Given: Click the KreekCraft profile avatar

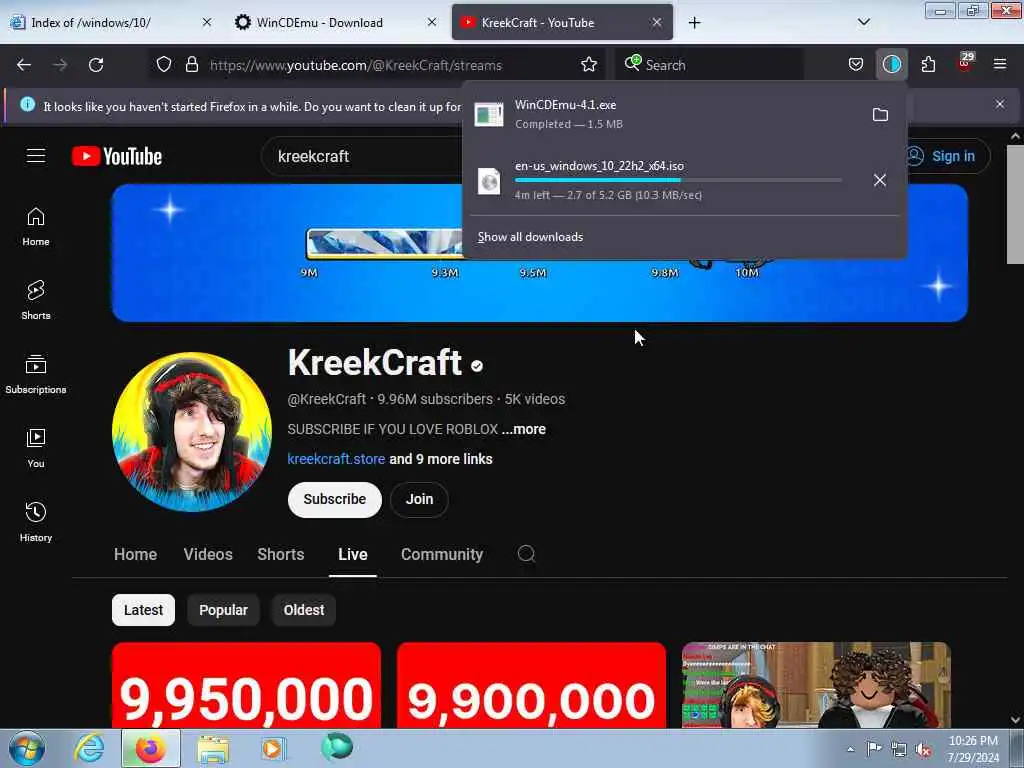Looking at the screenshot, I should tap(191, 432).
